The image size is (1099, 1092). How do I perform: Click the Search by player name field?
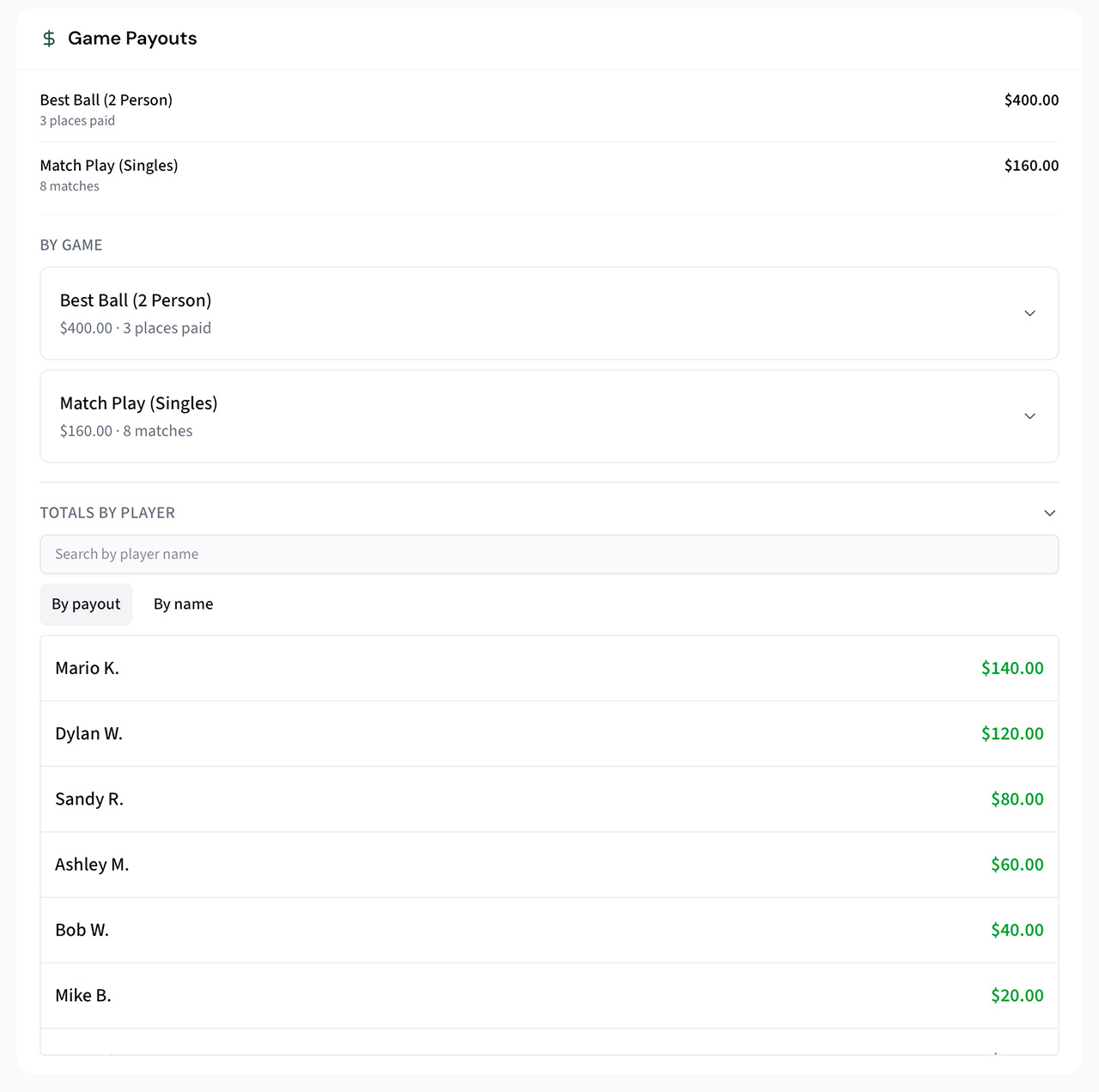point(549,555)
